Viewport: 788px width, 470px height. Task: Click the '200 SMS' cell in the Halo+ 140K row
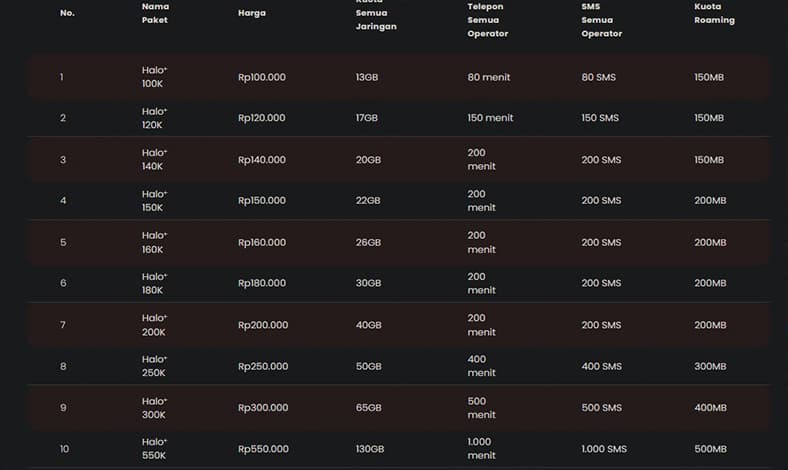click(x=602, y=160)
